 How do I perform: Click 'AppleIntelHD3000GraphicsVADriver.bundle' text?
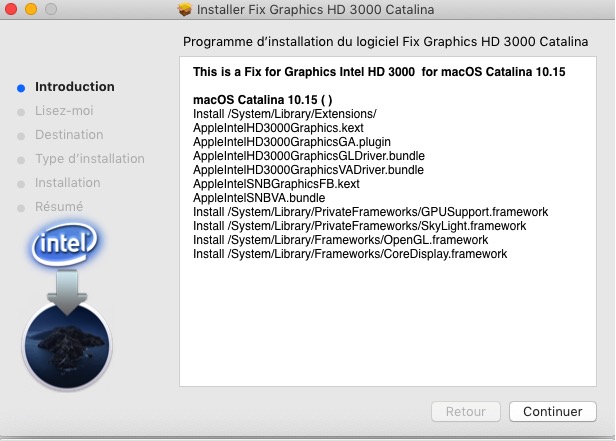[308, 170]
